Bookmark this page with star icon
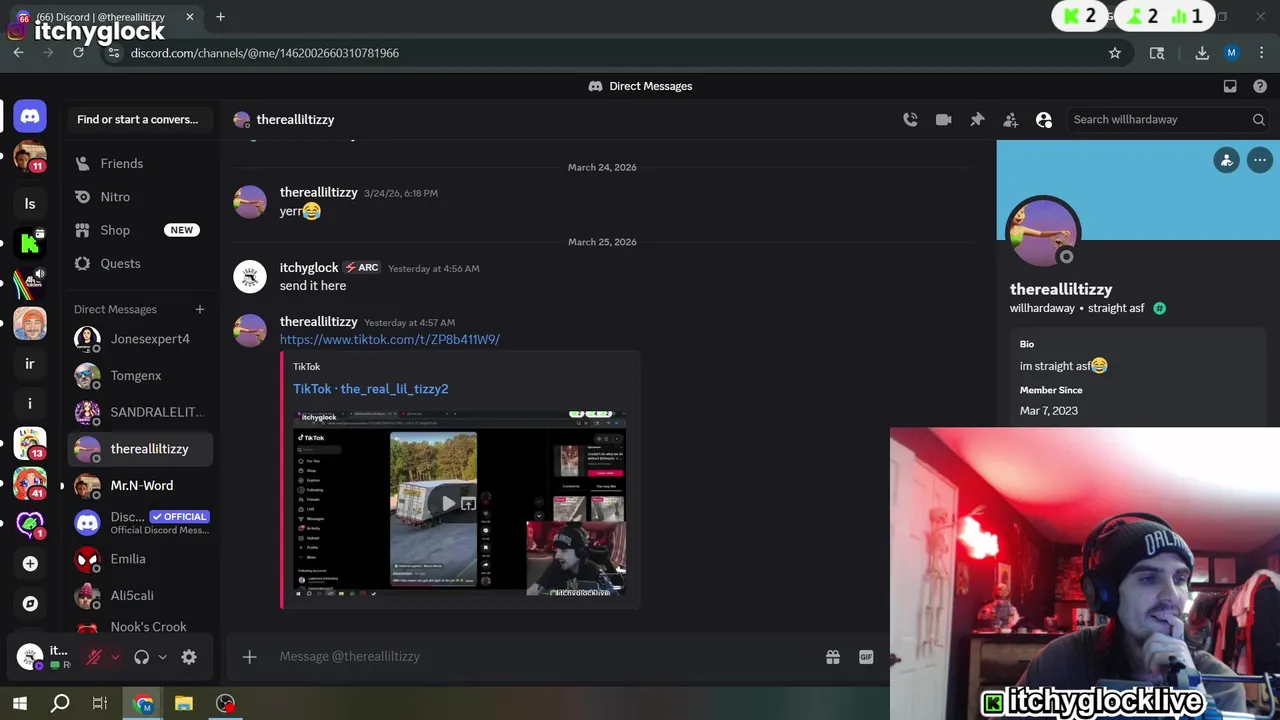 click(1115, 53)
